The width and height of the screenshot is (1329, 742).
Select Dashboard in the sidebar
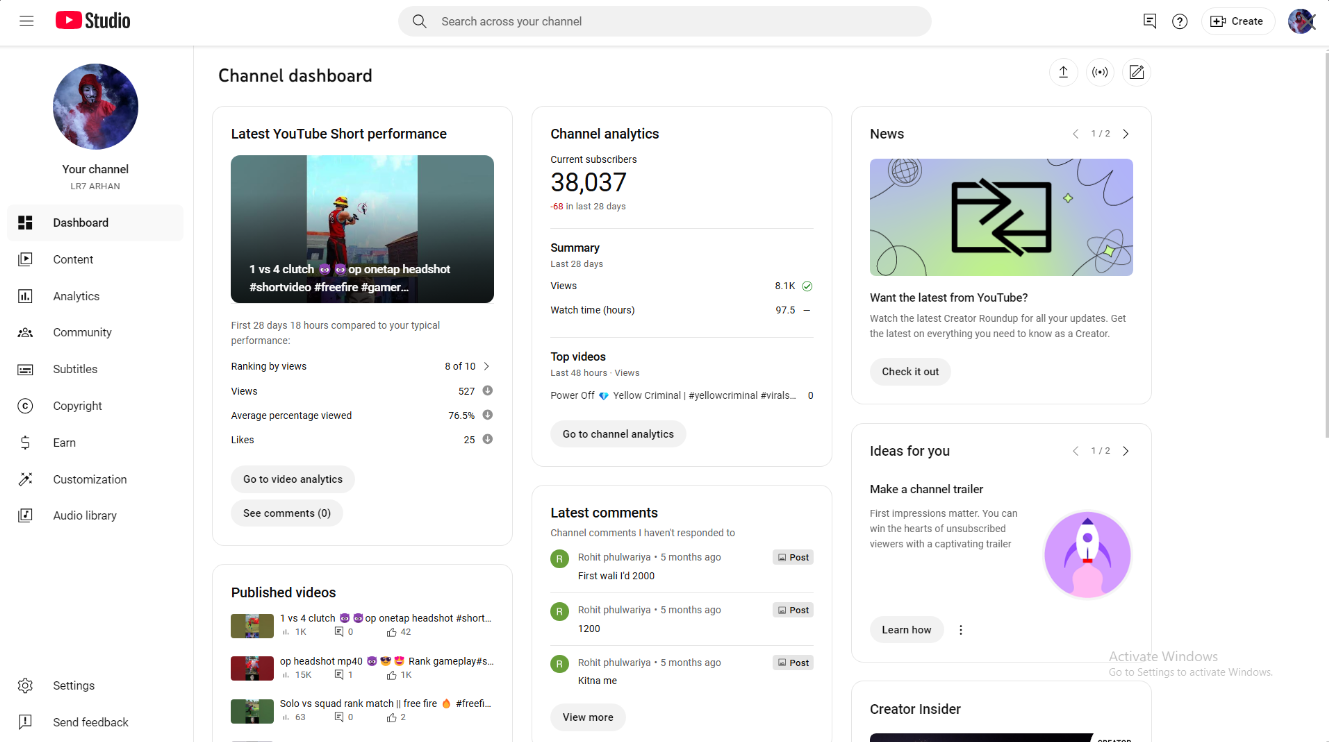click(95, 223)
